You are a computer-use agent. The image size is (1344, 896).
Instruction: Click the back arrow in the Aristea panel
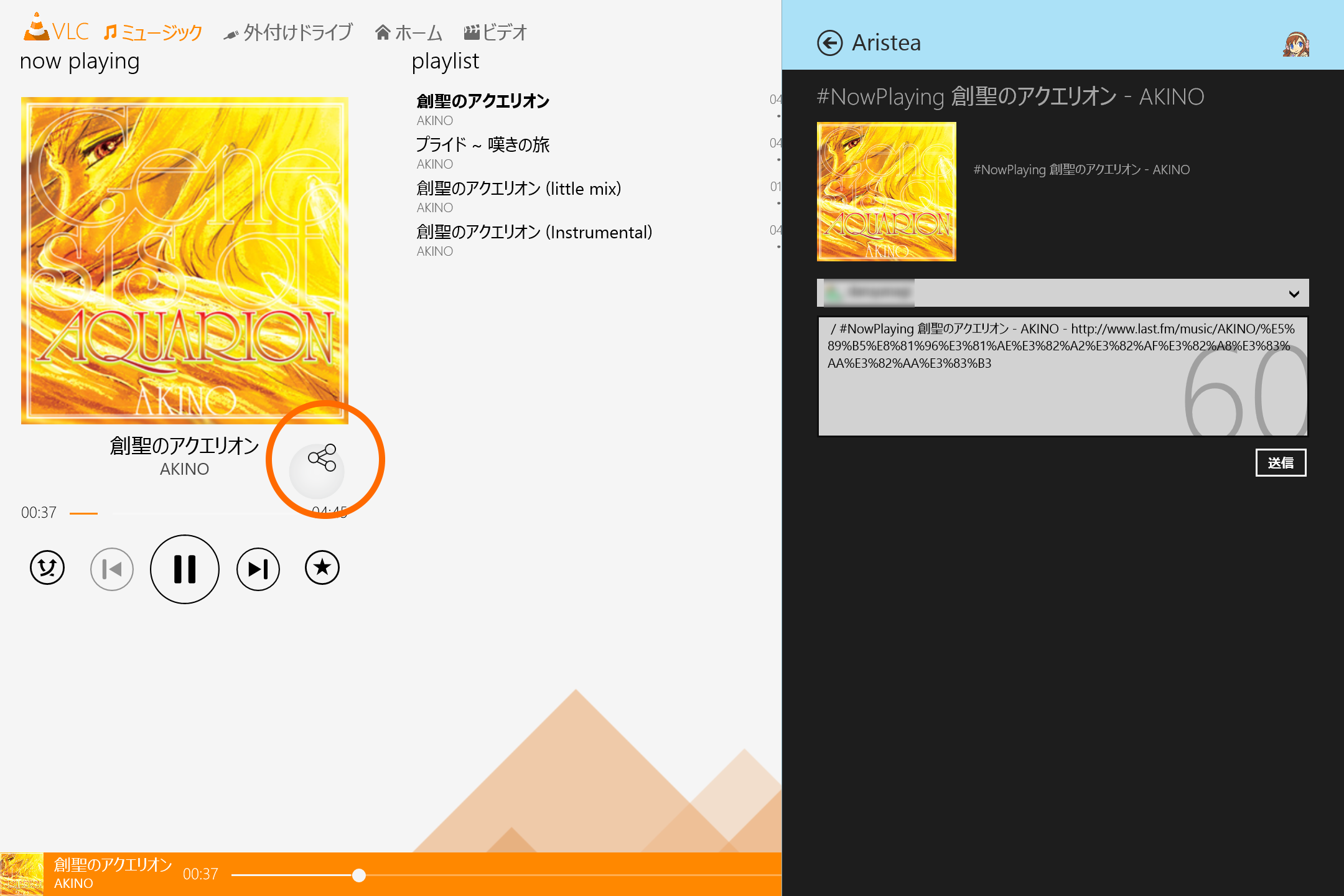[x=830, y=42]
